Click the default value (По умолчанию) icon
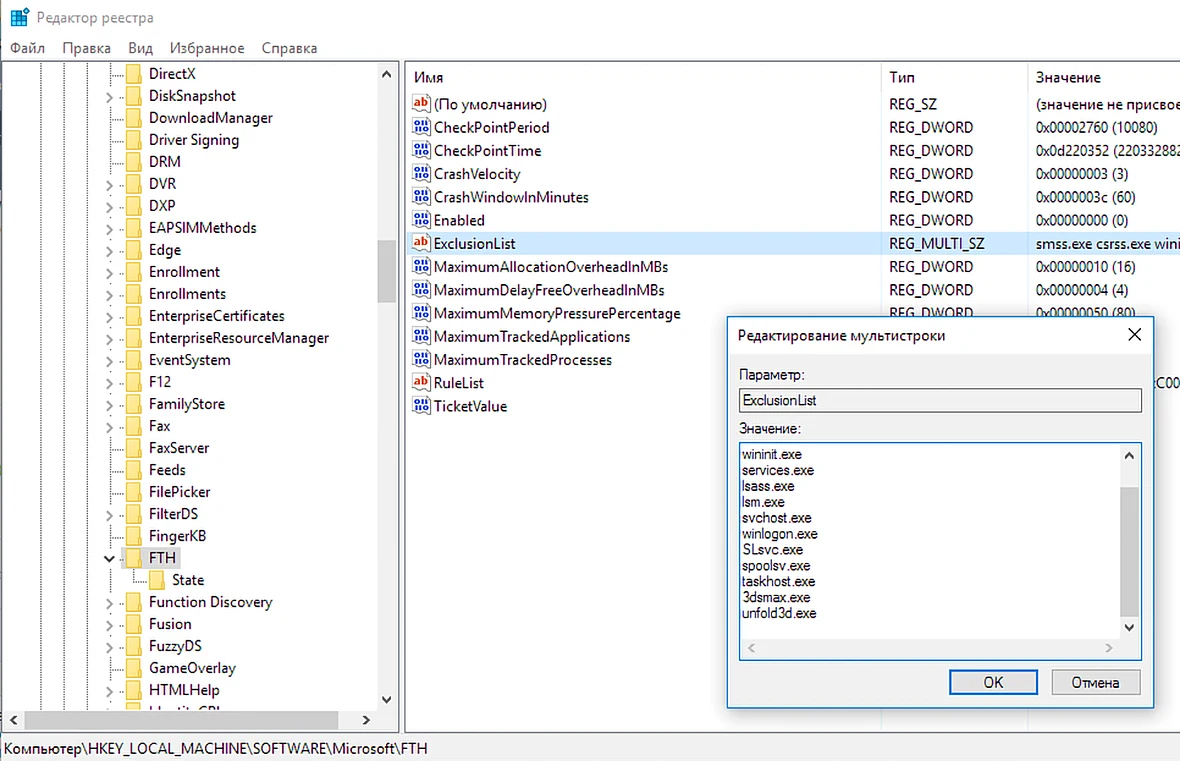 (421, 104)
